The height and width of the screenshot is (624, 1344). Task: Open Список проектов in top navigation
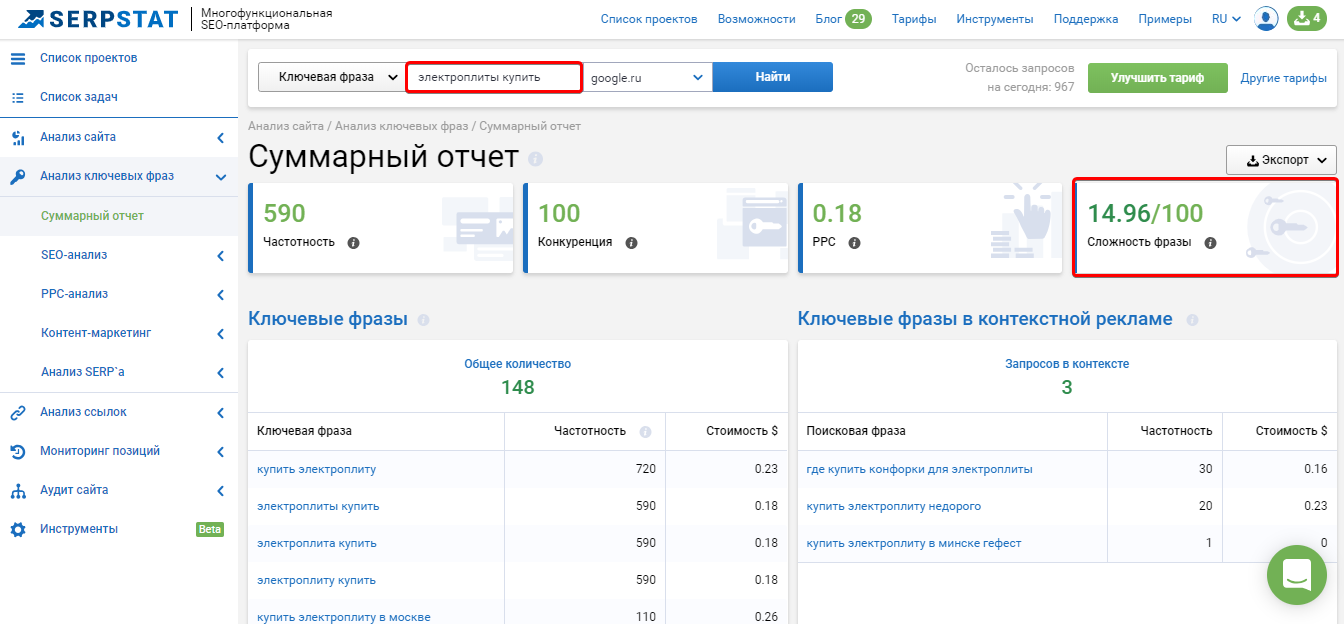(x=649, y=19)
